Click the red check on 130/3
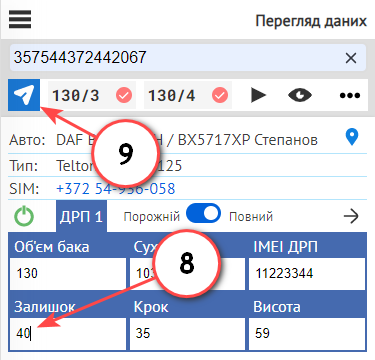Image resolution: width=375 pixels, height=360 pixels. 124,96
